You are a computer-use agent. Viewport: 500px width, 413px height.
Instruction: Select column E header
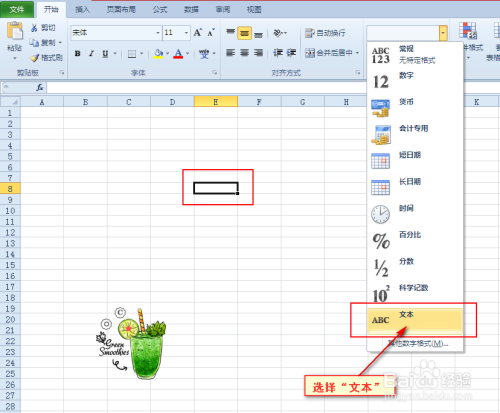216,102
